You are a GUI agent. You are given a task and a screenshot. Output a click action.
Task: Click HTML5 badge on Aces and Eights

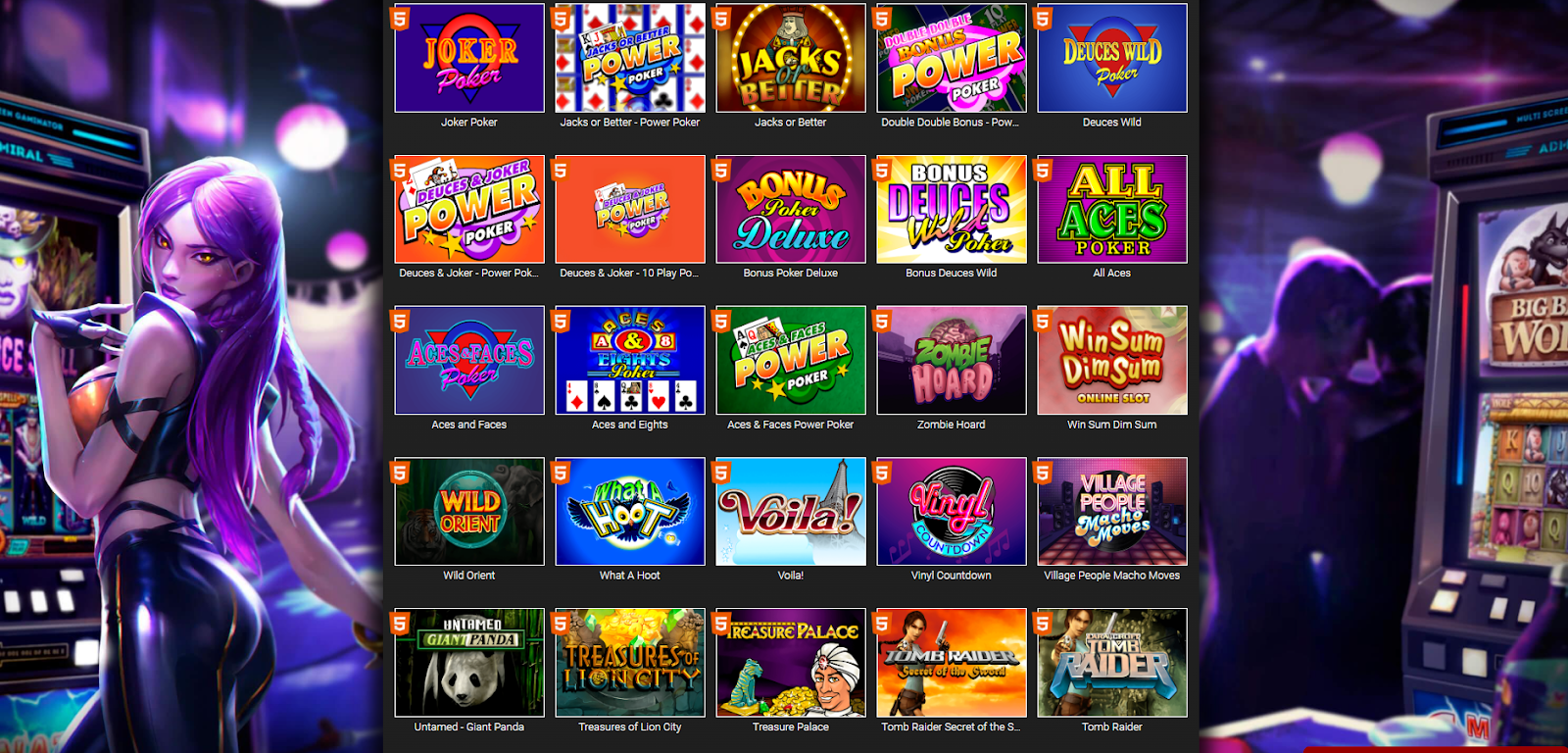point(562,323)
